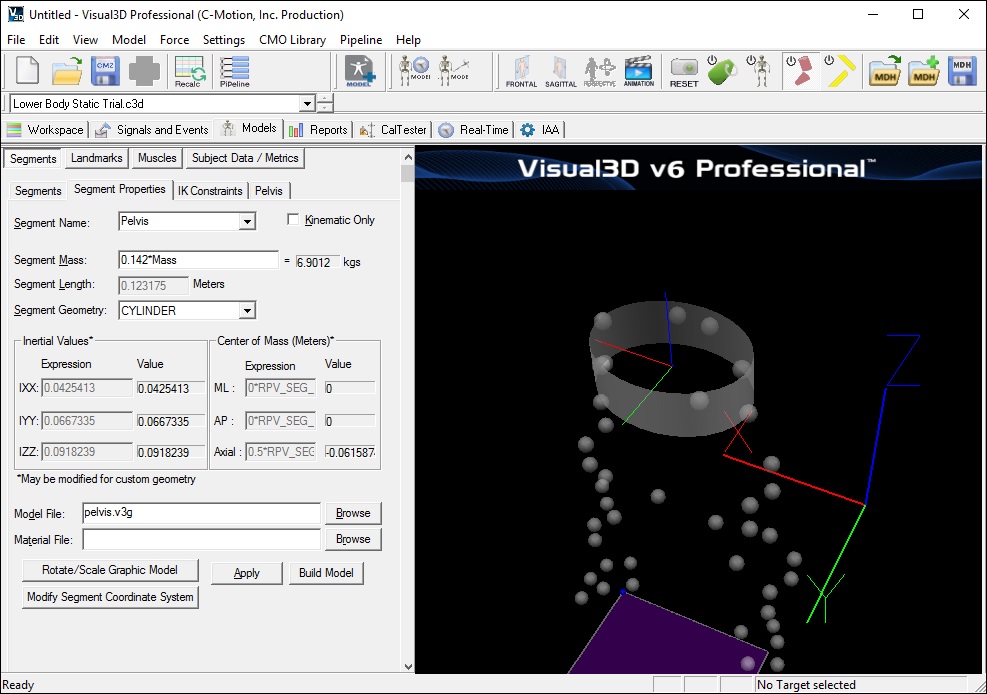Recalc the workspace
The height and width of the screenshot is (694, 987).
tap(188, 71)
